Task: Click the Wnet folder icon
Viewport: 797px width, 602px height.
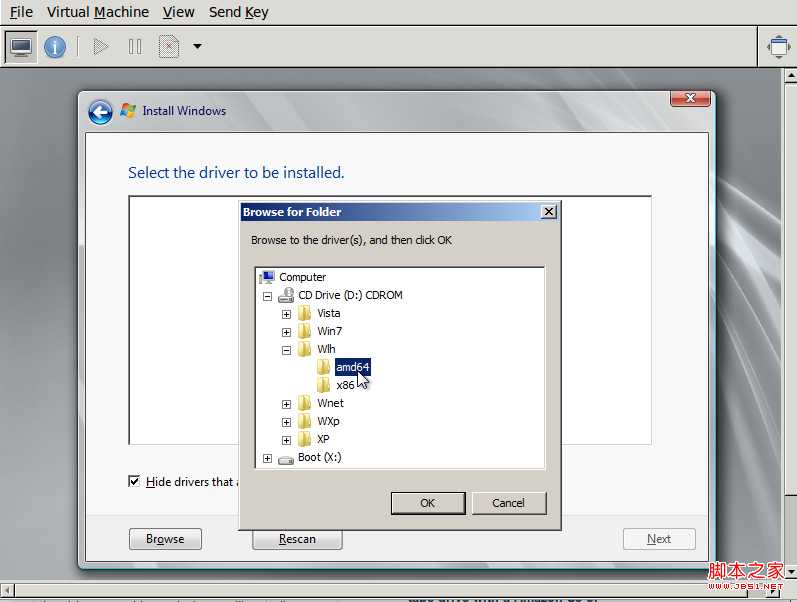Action: [x=304, y=403]
